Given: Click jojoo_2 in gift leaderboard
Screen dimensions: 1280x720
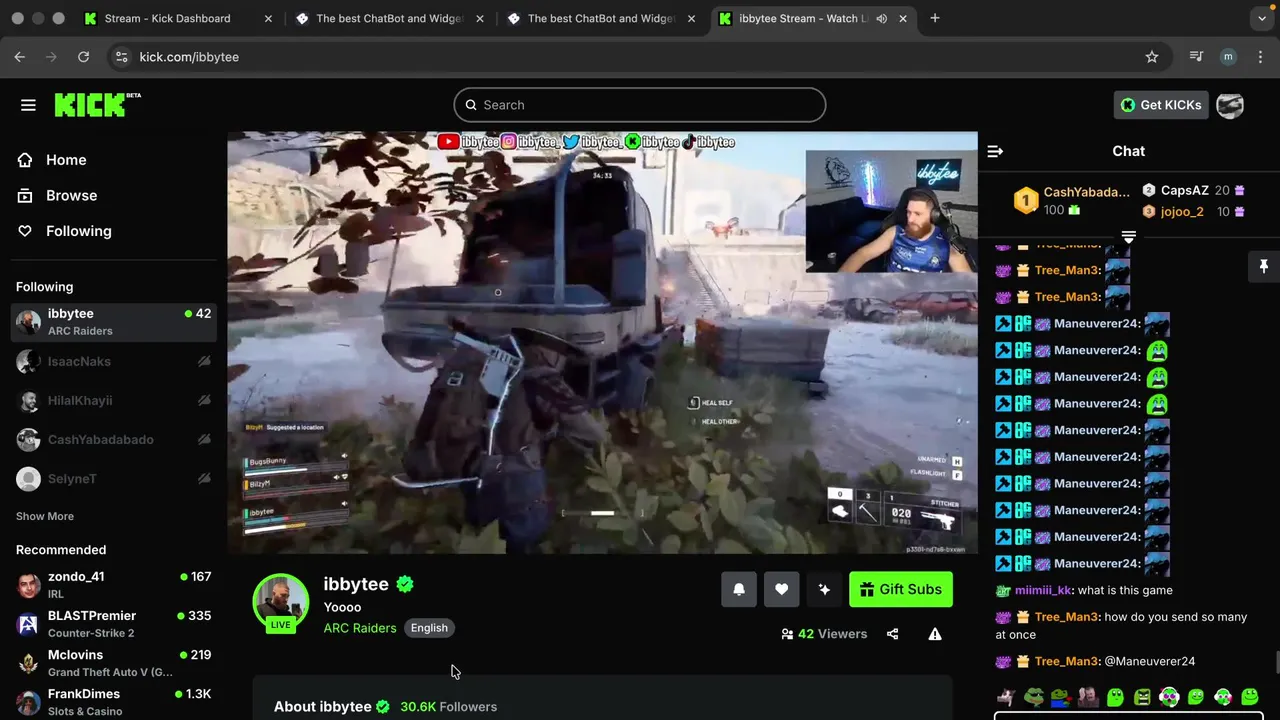Looking at the screenshot, I should pyautogui.click(x=1181, y=212).
